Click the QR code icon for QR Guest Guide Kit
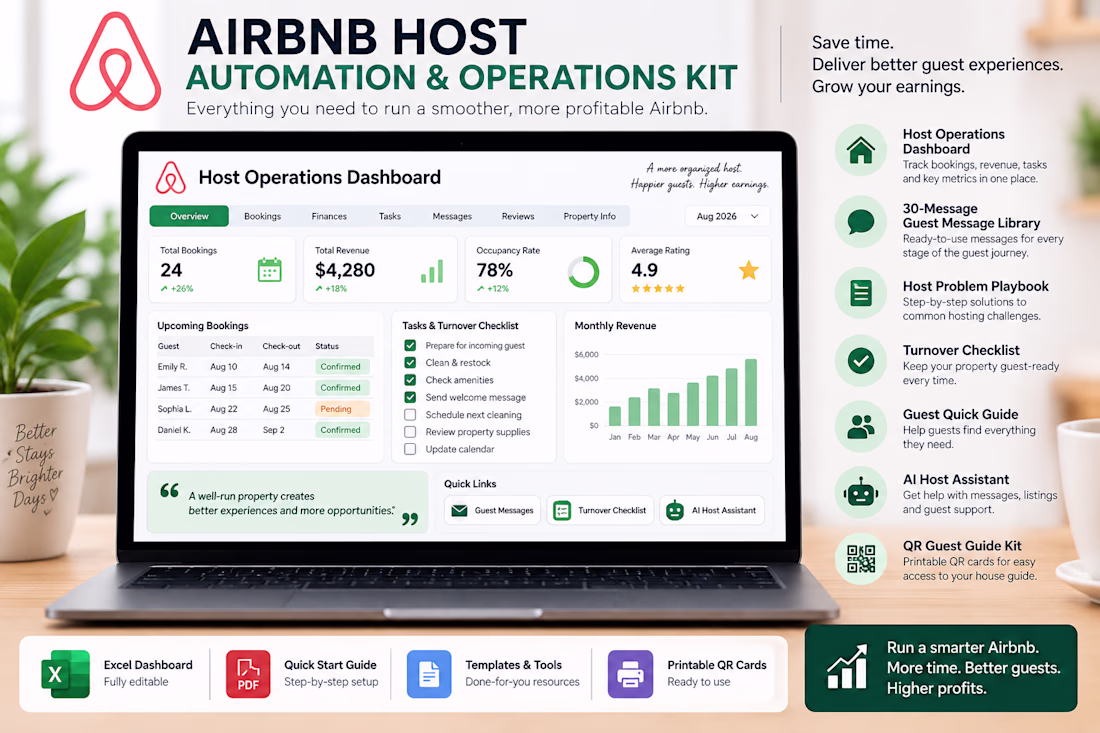 861,559
